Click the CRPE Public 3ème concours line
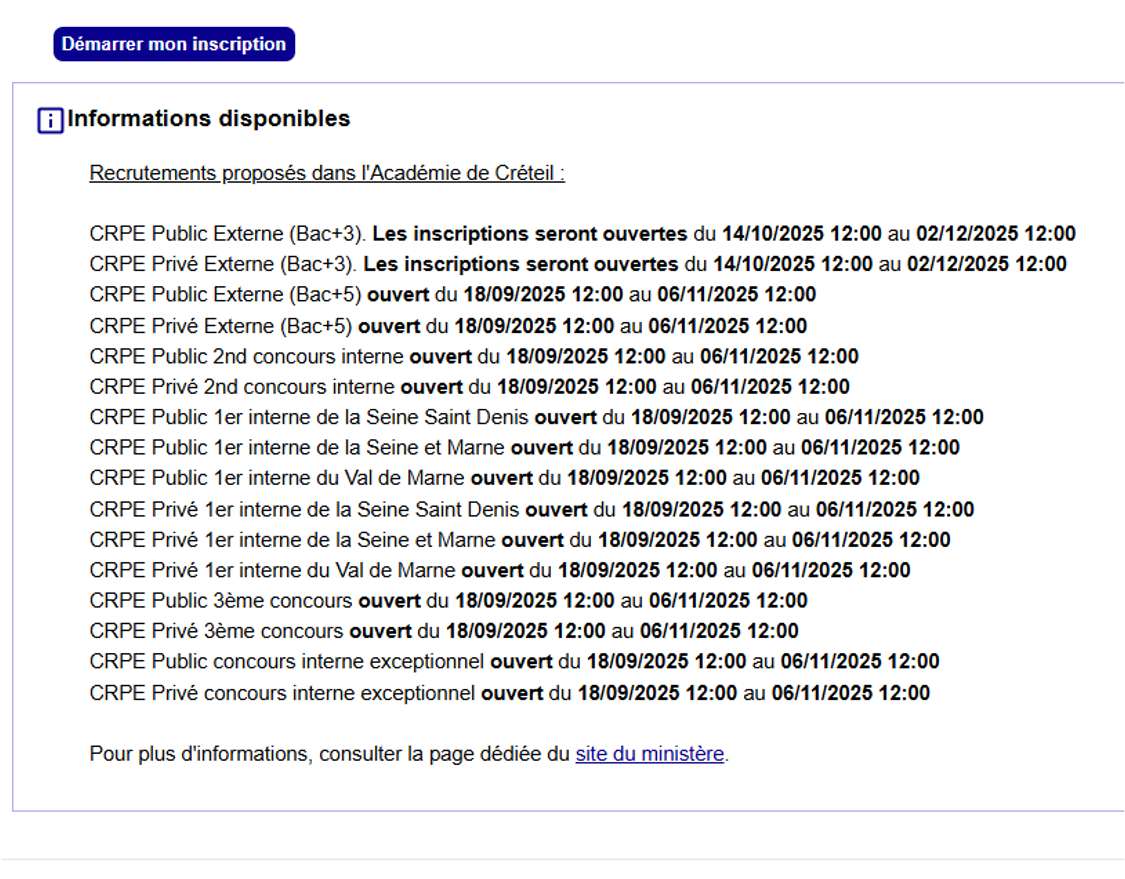 click(448, 601)
